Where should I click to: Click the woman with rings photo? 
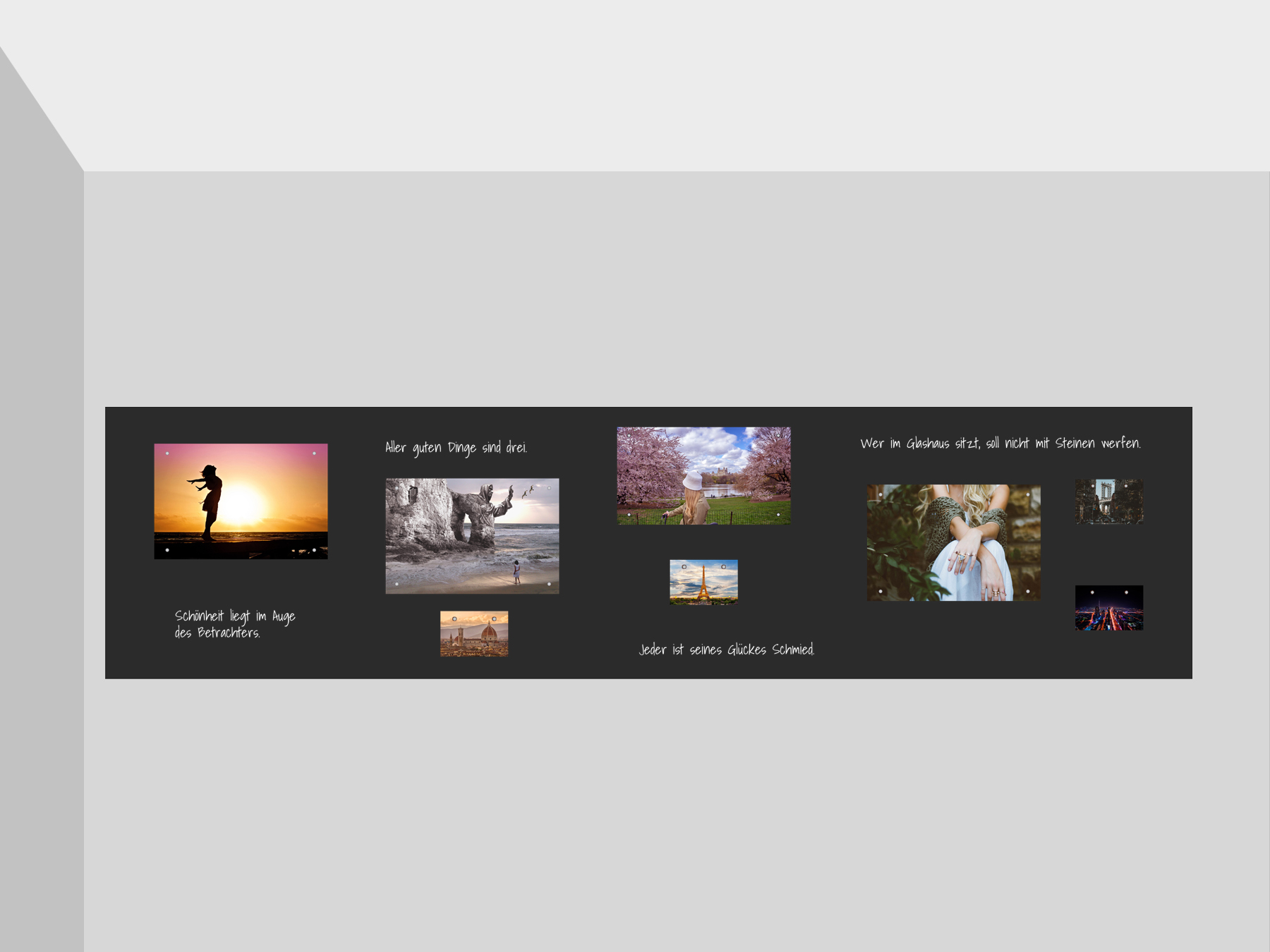pyautogui.click(x=953, y=542)
